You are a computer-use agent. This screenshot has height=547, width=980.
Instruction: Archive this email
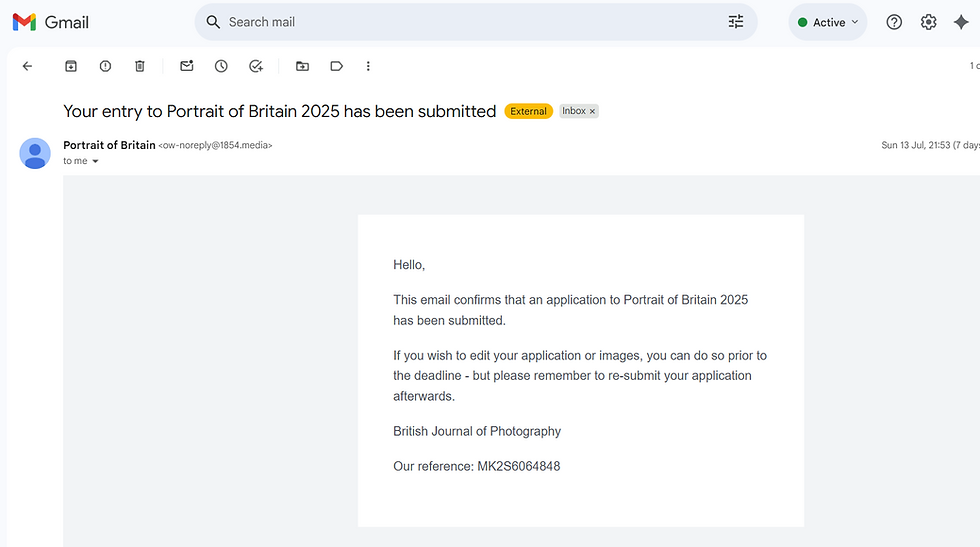71,66
